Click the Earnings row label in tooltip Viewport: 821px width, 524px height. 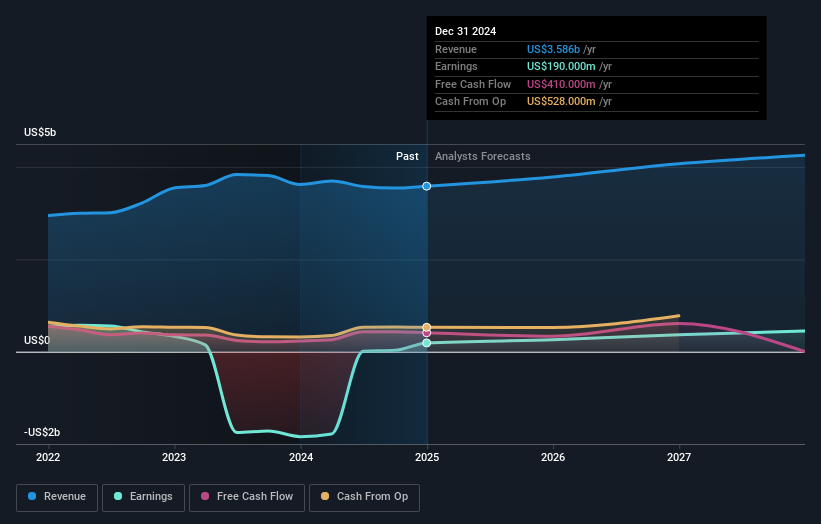(456, 66)
